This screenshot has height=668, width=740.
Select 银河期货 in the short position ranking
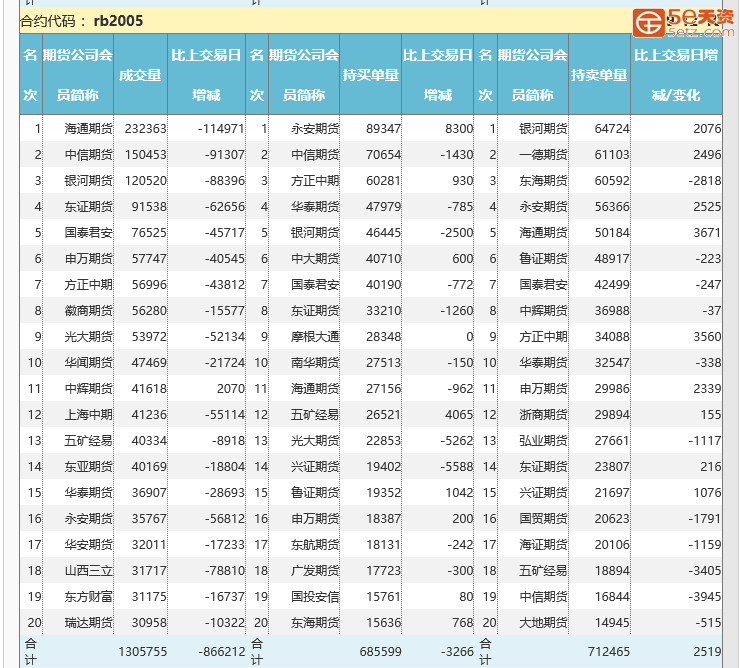tap(543, 128)
